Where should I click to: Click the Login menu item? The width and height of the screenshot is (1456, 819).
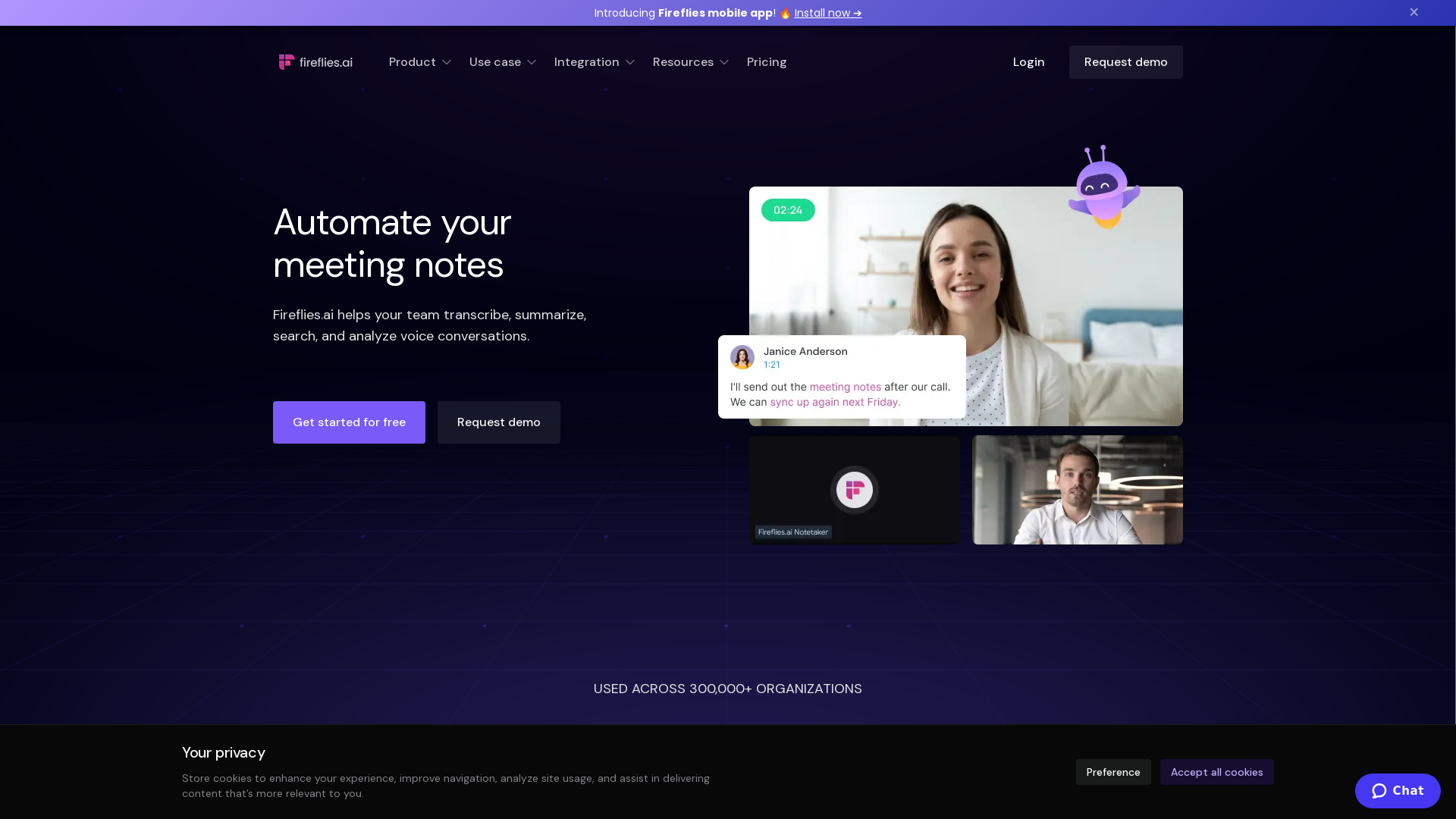pyautogui.click(x=1028, y=62)
